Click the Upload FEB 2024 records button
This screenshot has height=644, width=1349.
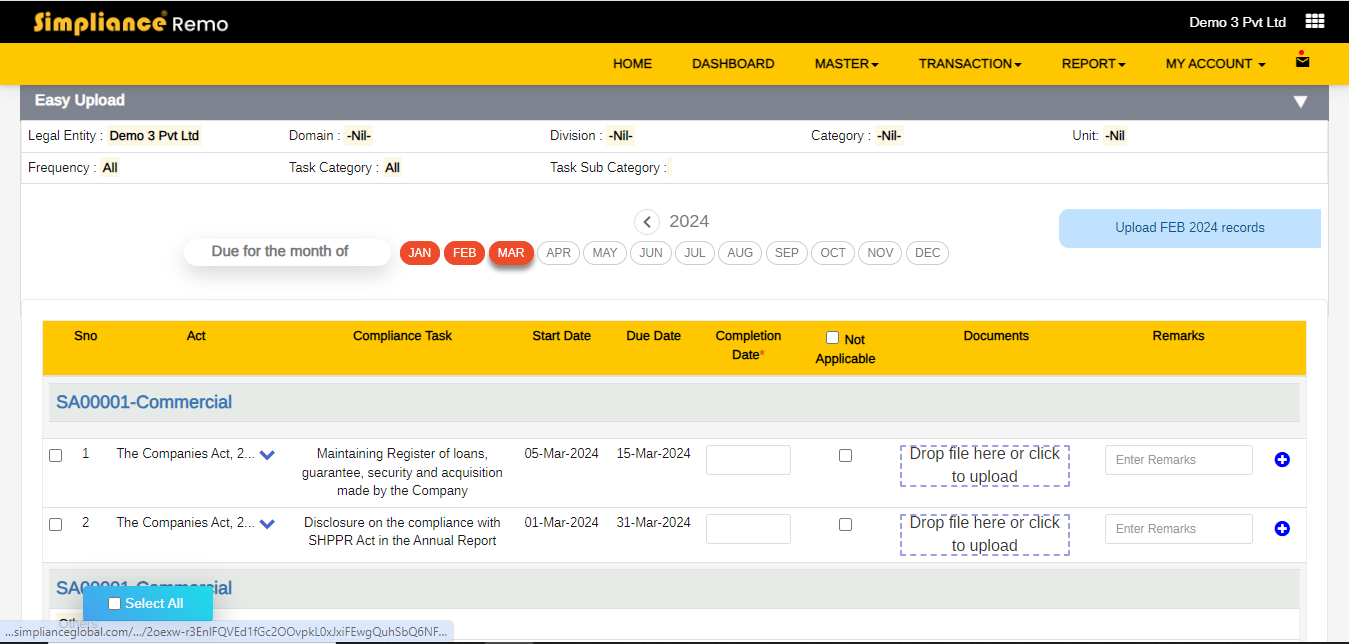tap(1189, 228)
